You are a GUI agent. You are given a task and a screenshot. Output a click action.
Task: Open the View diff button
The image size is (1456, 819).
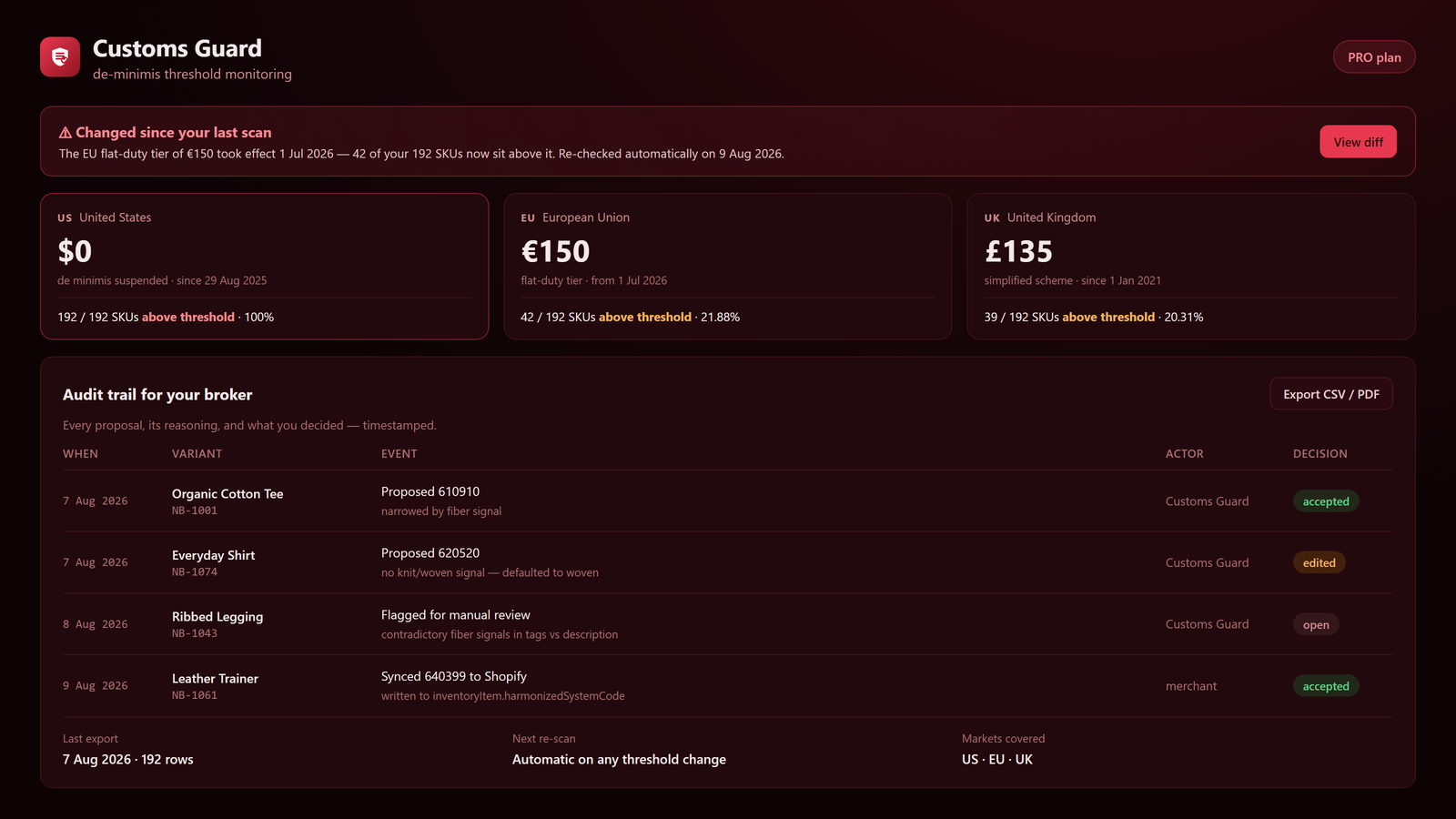point(1358,142)
